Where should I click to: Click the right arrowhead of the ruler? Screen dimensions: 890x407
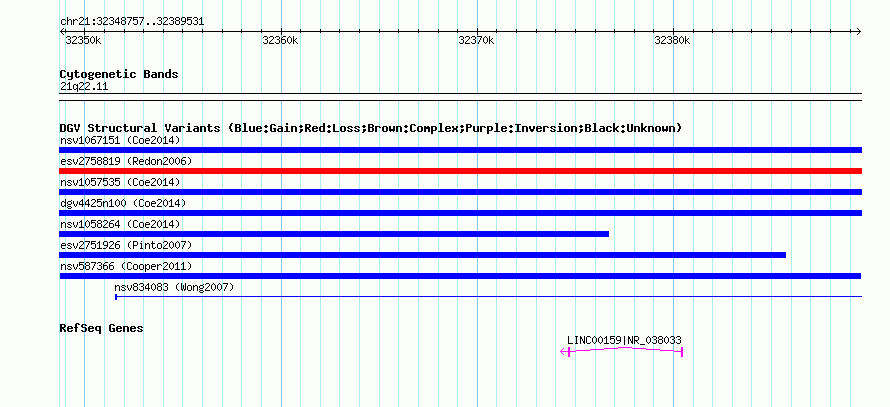click(859, 32)
